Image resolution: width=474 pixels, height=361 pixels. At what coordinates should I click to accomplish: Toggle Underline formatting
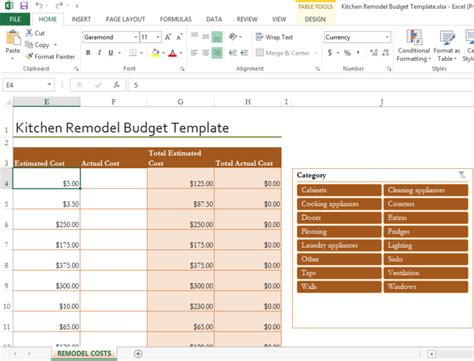[111, 53]
